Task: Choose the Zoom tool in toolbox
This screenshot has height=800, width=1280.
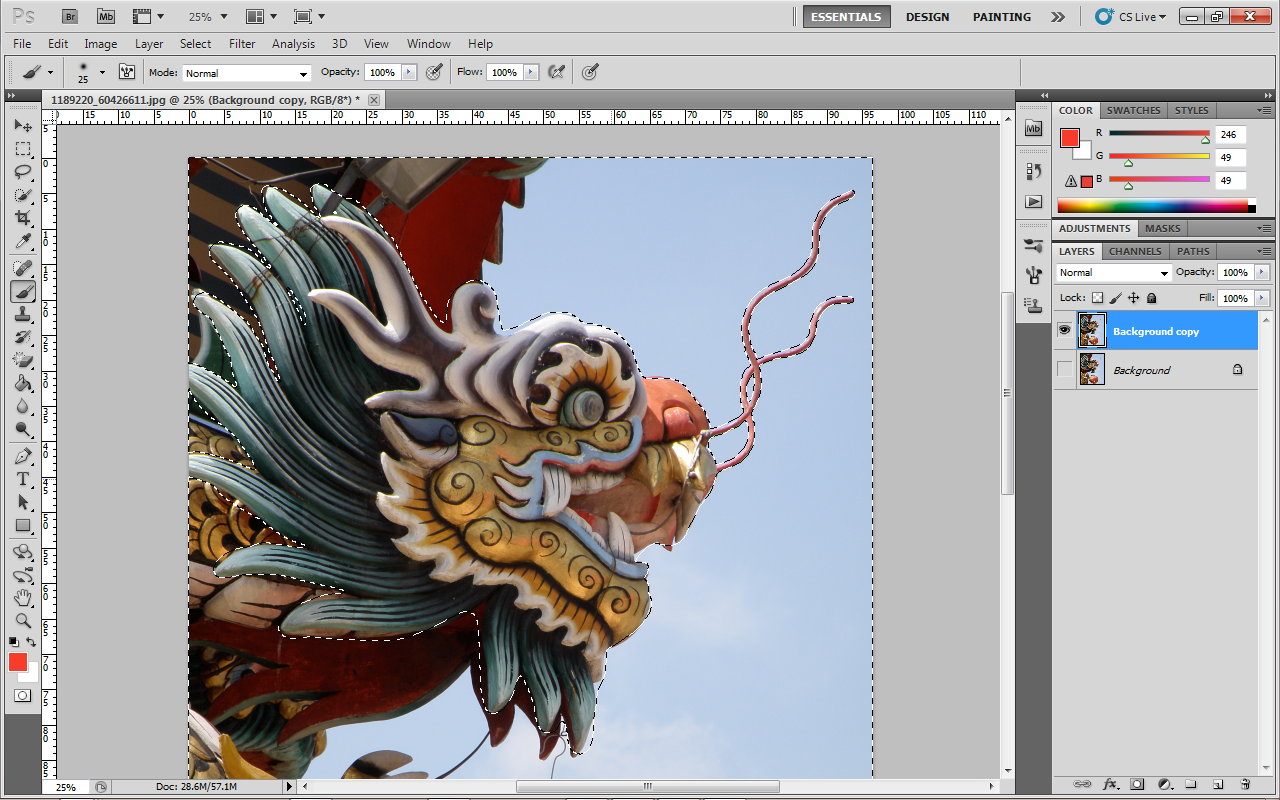Action: click(23, 620)
